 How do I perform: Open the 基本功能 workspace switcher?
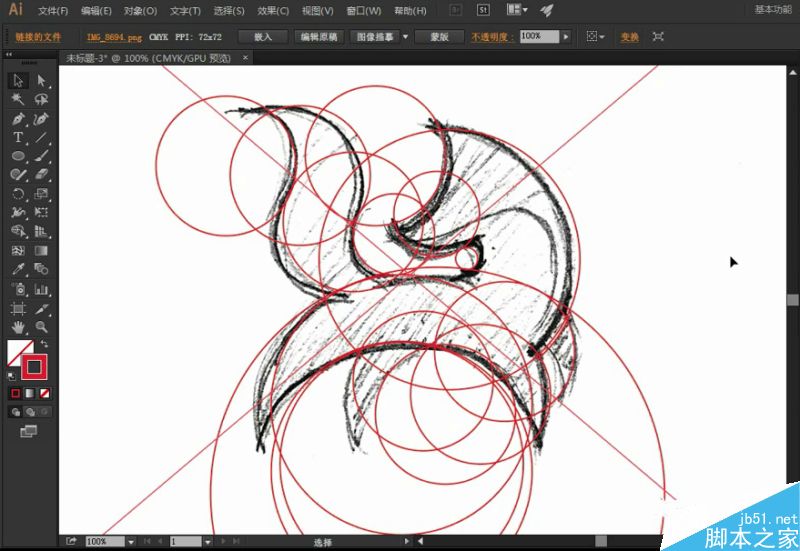point(773,9)
